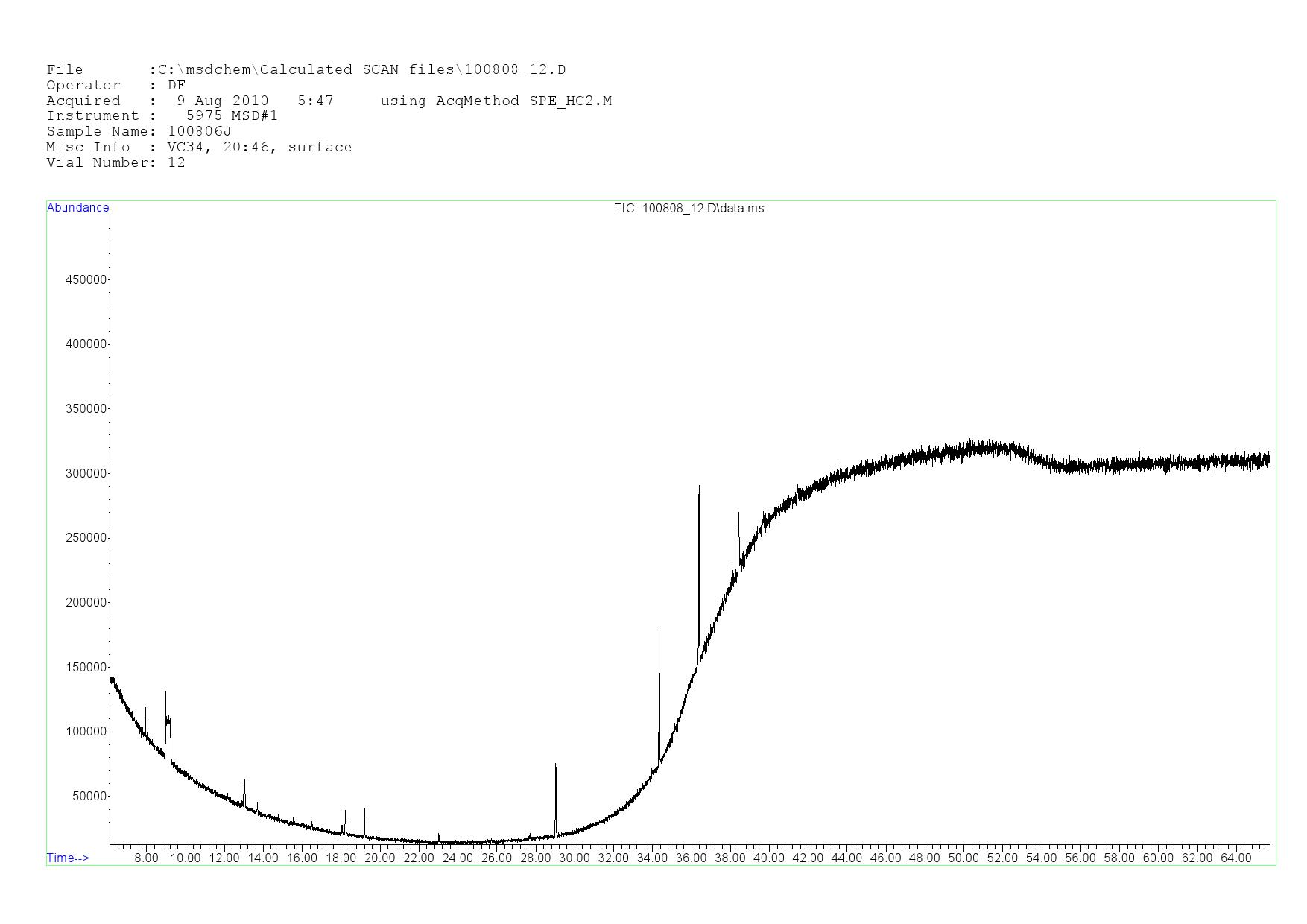The image size is (1307, 924).
Task: Select the 450000 abundance axis tick label
Action: point(86,279)
